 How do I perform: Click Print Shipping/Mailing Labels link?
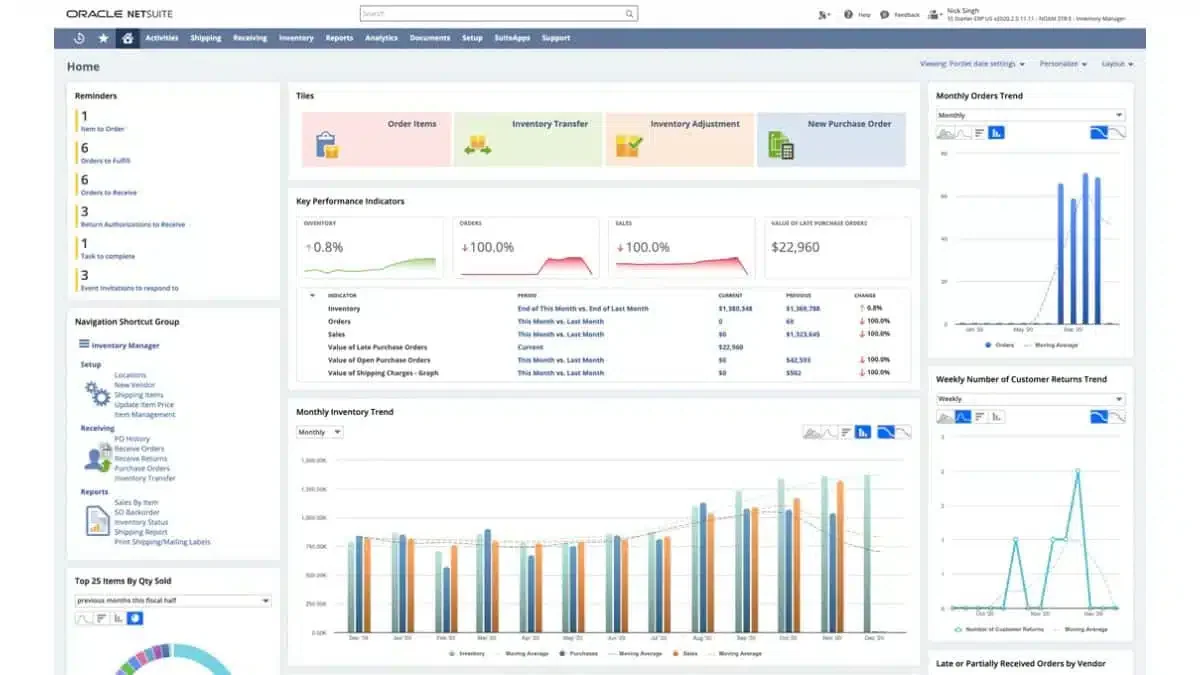tap(162, 542)
